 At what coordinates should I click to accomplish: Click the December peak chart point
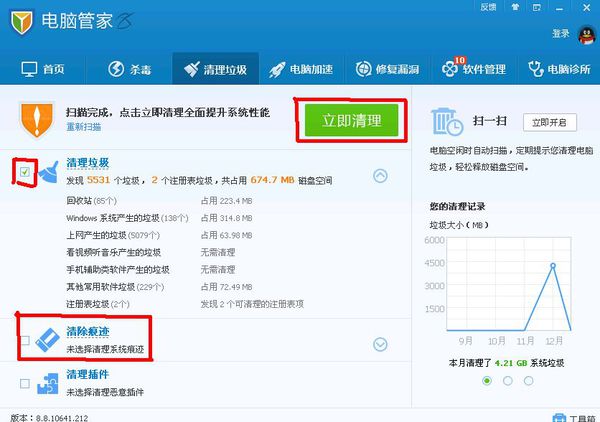pyautogui.click(x=553, y=266)
